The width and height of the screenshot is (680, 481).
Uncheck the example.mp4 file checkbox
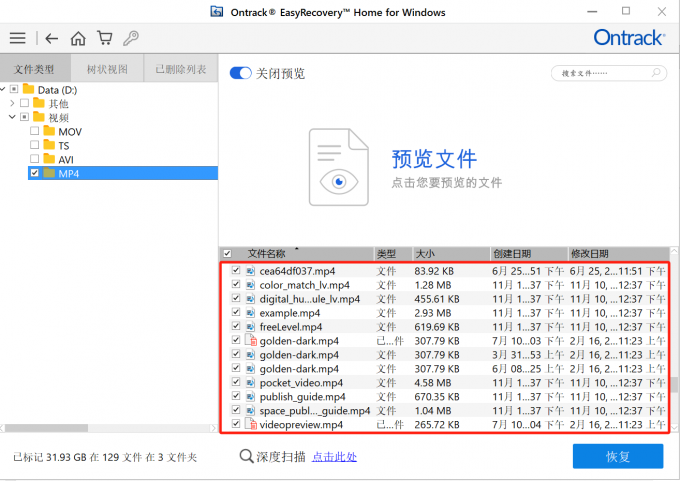tap(236, 313)
